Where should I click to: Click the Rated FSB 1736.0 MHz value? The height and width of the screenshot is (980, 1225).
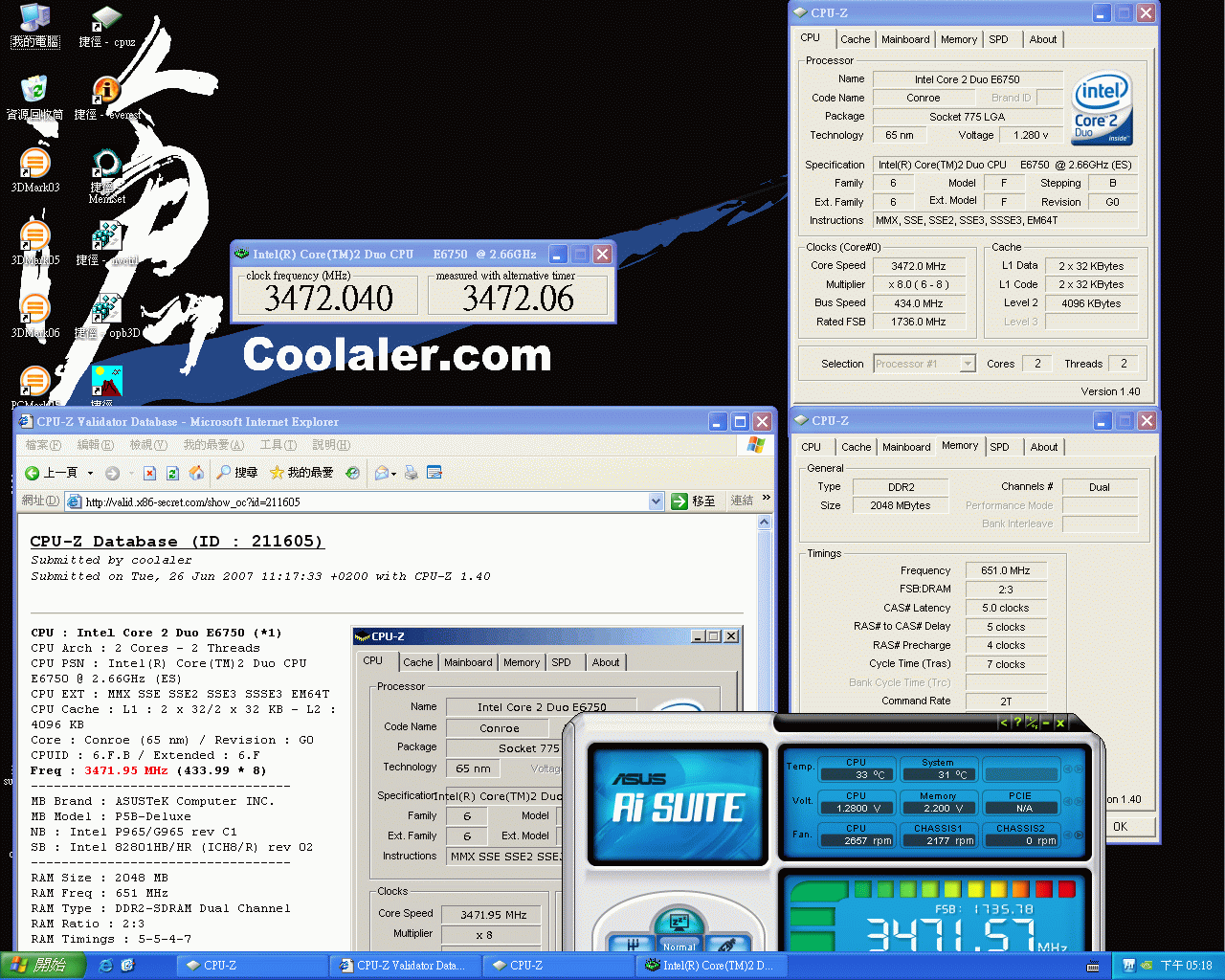919,322
